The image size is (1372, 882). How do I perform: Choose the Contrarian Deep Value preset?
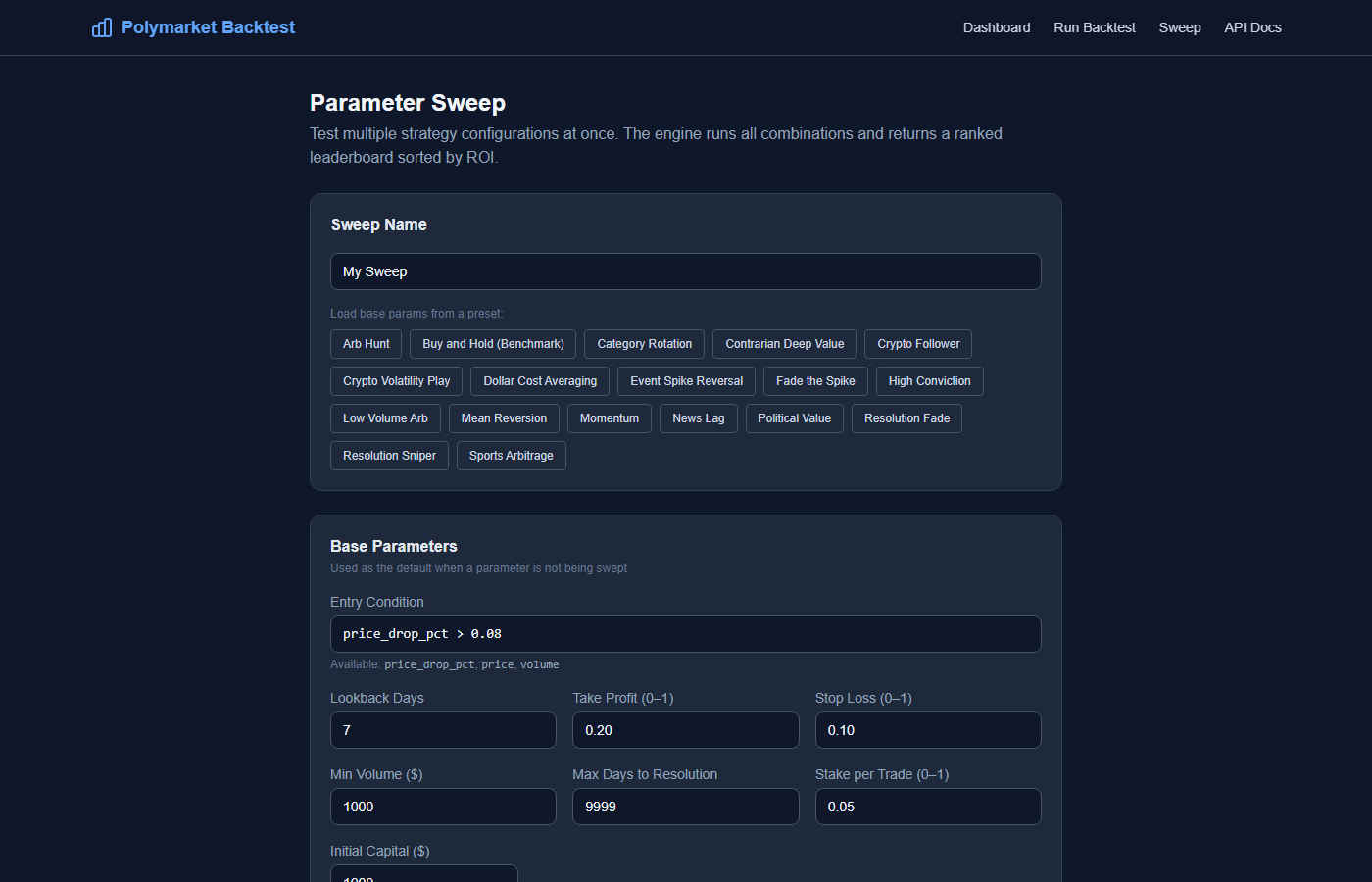point(785,344)
